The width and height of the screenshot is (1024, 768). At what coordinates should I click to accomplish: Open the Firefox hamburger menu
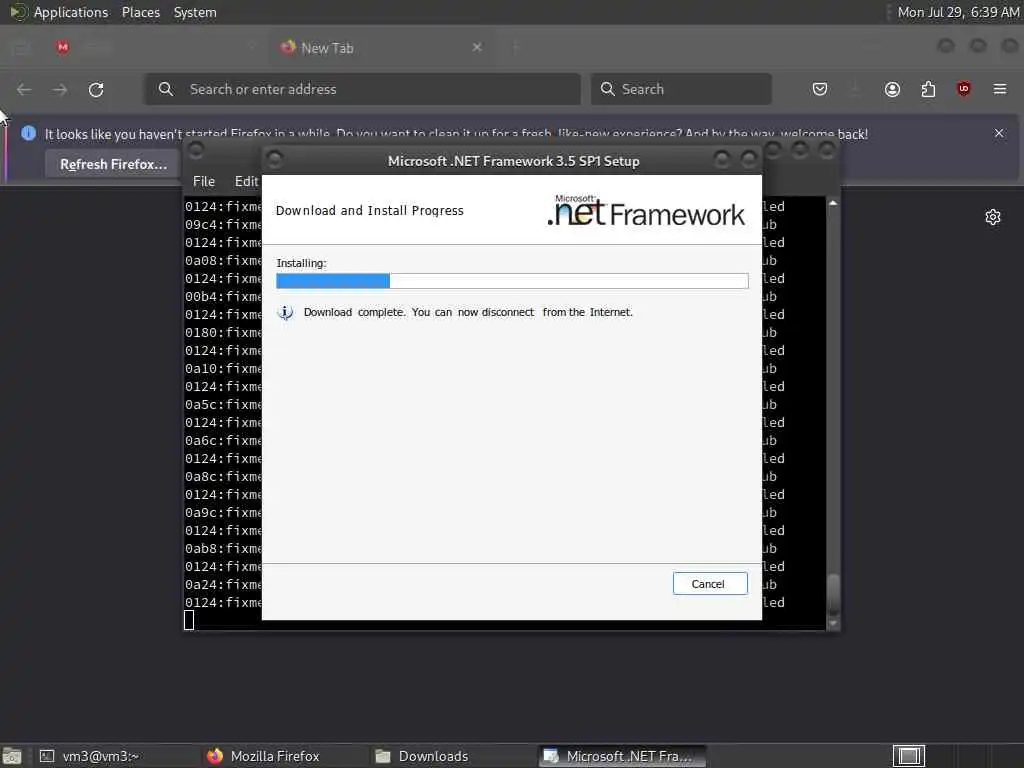[999, 89]
